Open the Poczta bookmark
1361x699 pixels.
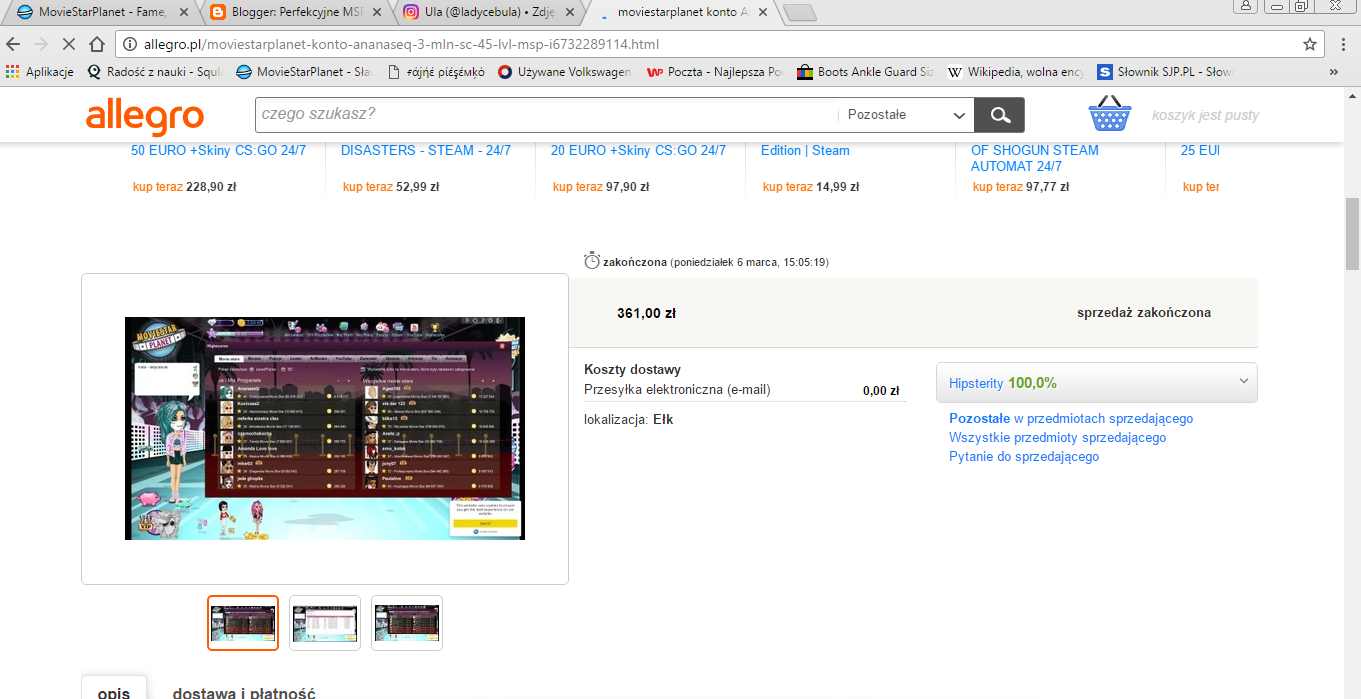pyautogui.click(x=715, y=72)
